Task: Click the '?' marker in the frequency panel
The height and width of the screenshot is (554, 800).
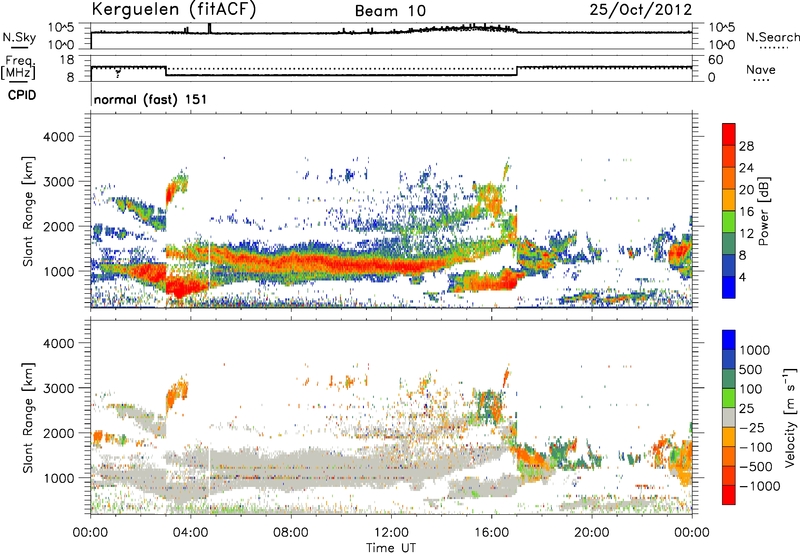Action: 118,74
